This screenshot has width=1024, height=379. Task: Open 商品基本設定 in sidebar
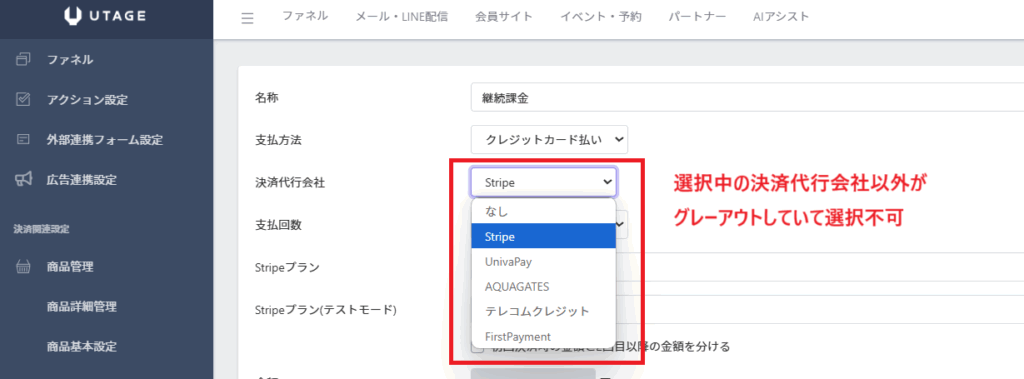(x=82, y=346)
